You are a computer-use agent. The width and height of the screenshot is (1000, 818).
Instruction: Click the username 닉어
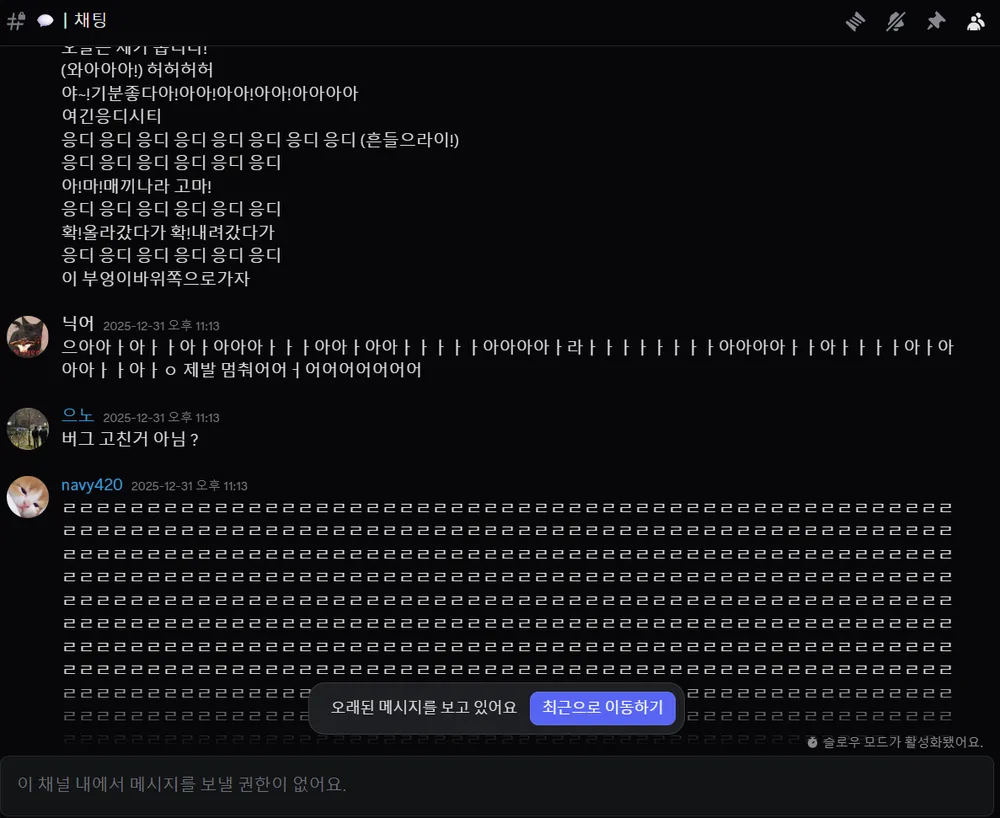click(x=78, y=323)
